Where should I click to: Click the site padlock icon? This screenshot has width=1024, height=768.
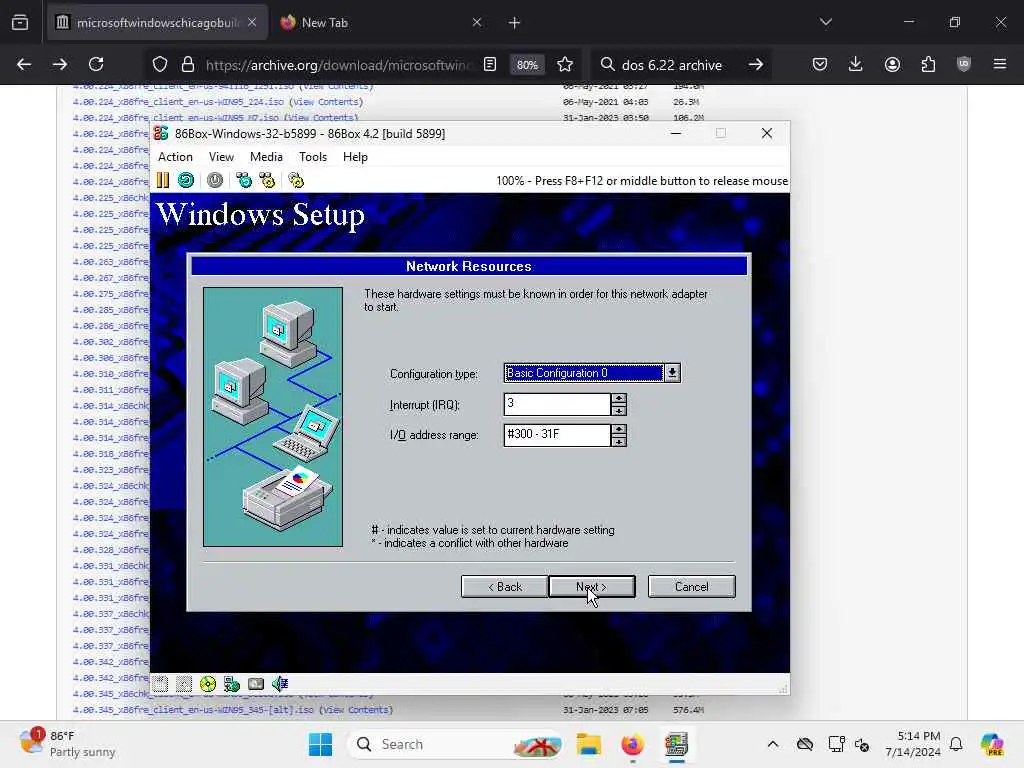point(188,65)
